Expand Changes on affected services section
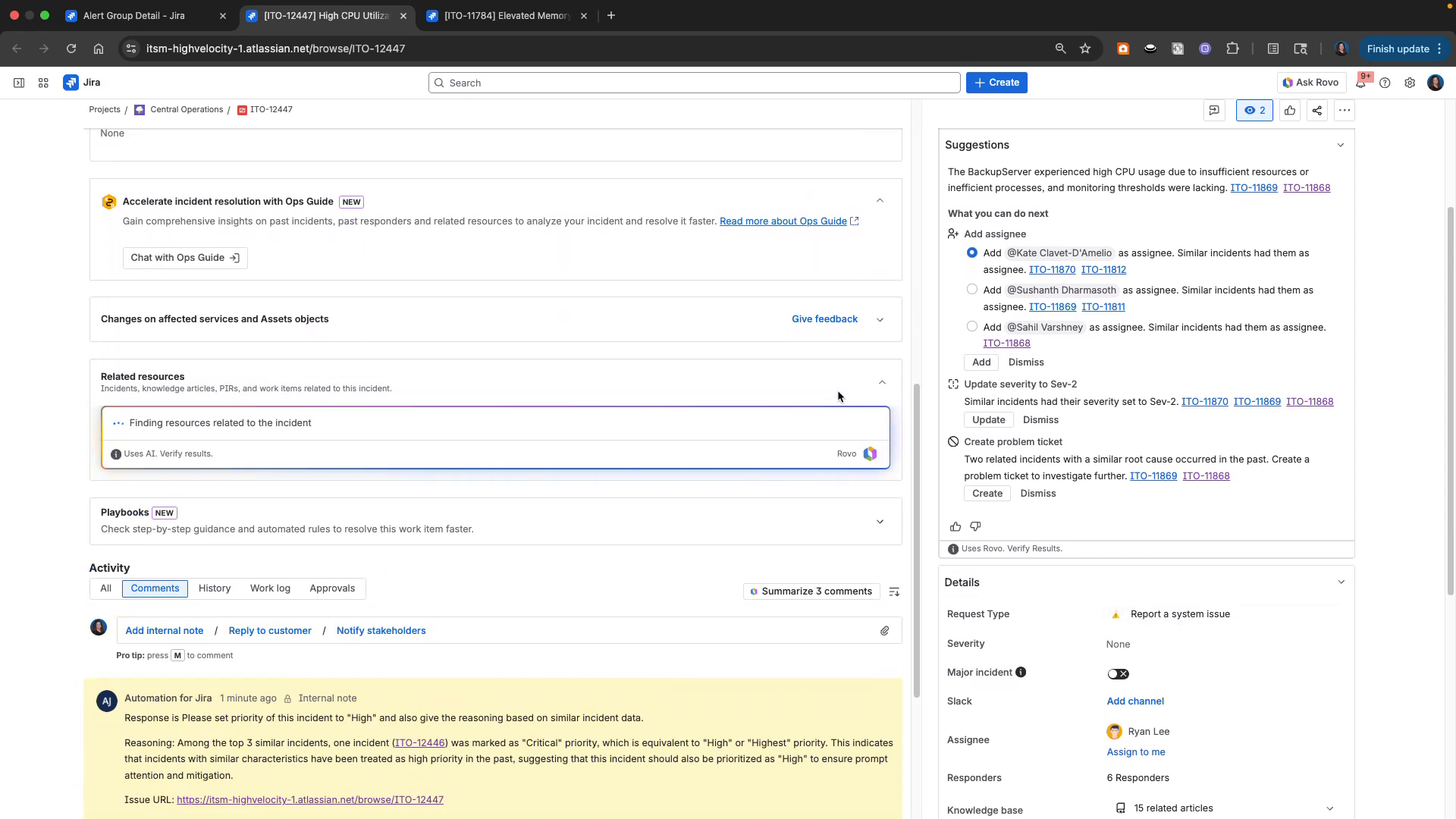Viewport: 1456px width, 819px height. pos(880,319)
